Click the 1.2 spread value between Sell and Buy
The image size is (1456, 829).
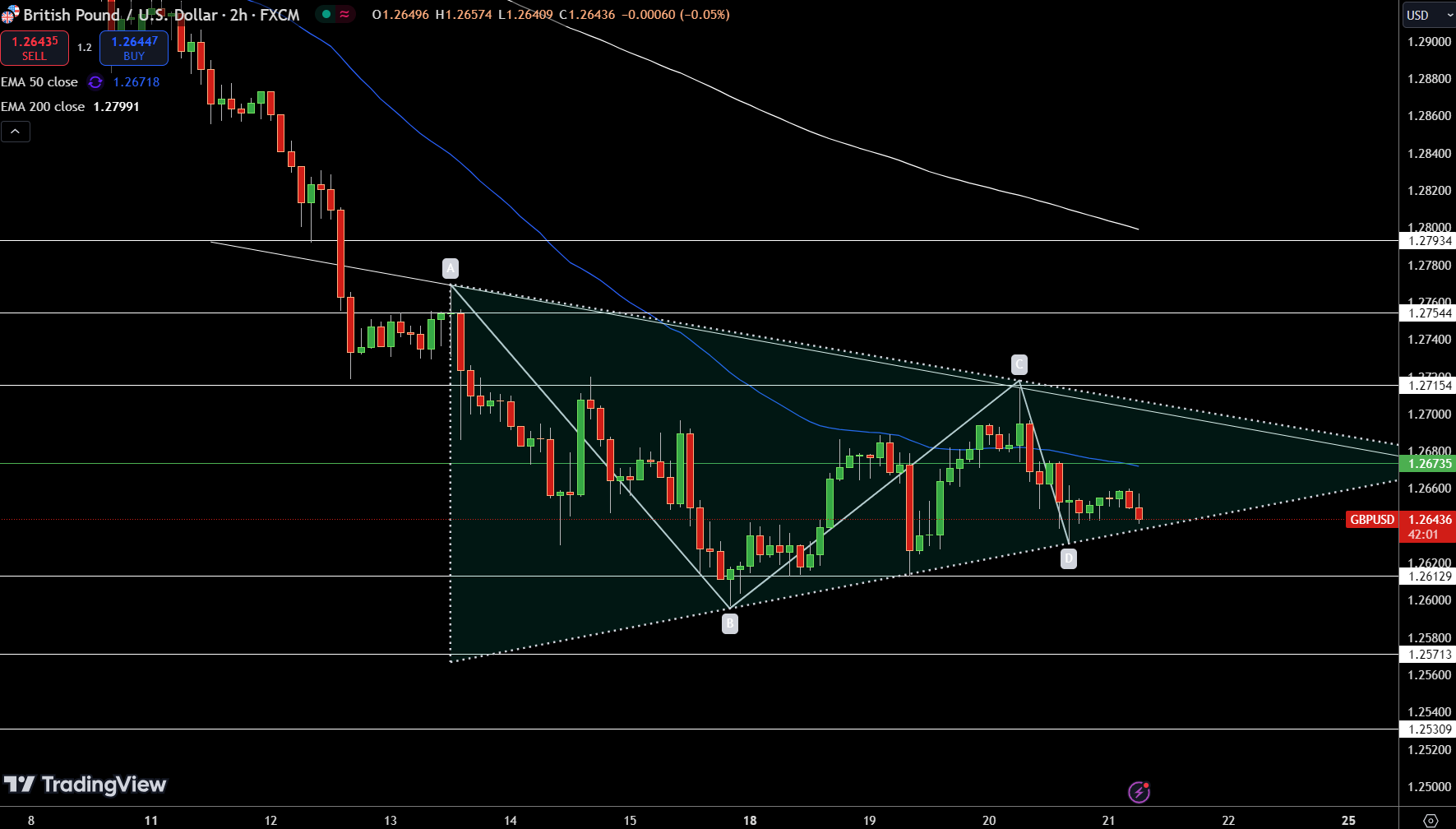(85, 48)
